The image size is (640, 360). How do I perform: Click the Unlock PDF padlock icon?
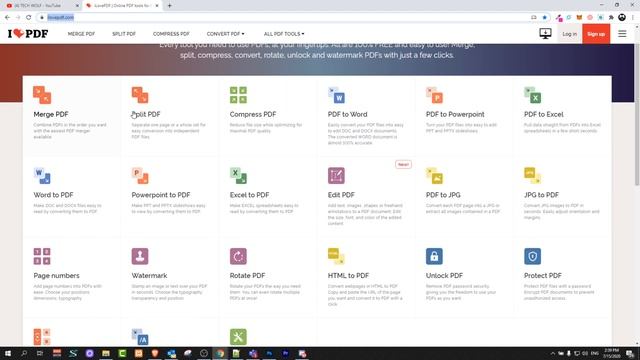coord(434,256)
